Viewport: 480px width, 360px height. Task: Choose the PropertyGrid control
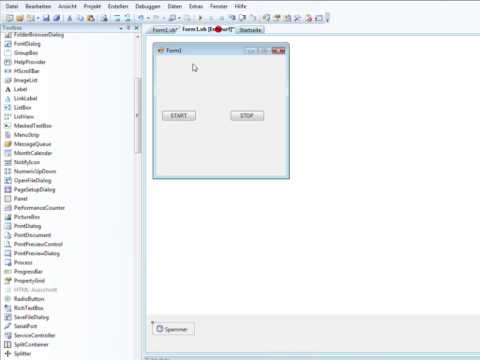[29, 281]
